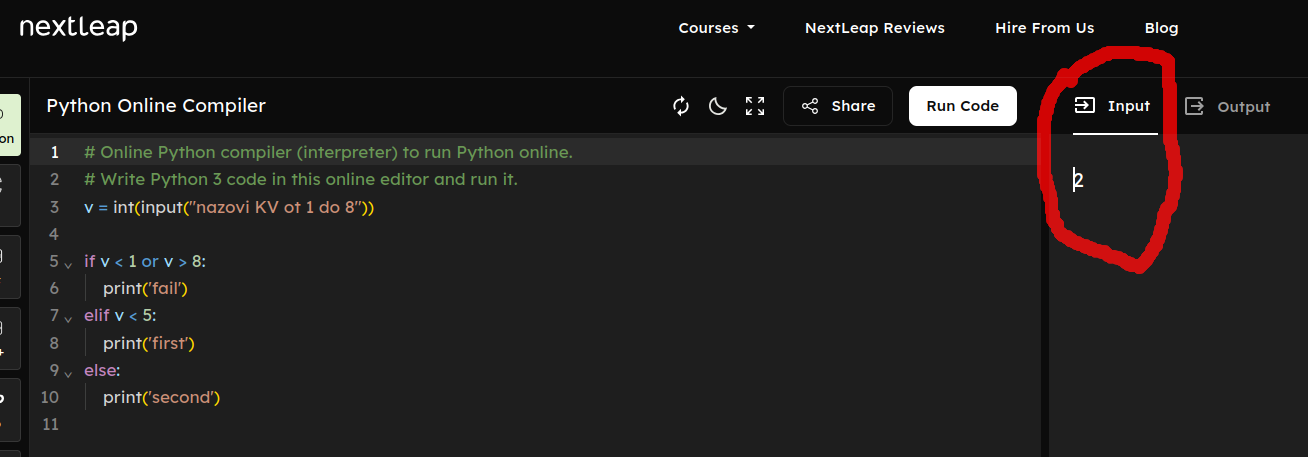This screenshot has height=457, width=1308.
Task: Collapse the else block on line 9
Action: [68, 371]
